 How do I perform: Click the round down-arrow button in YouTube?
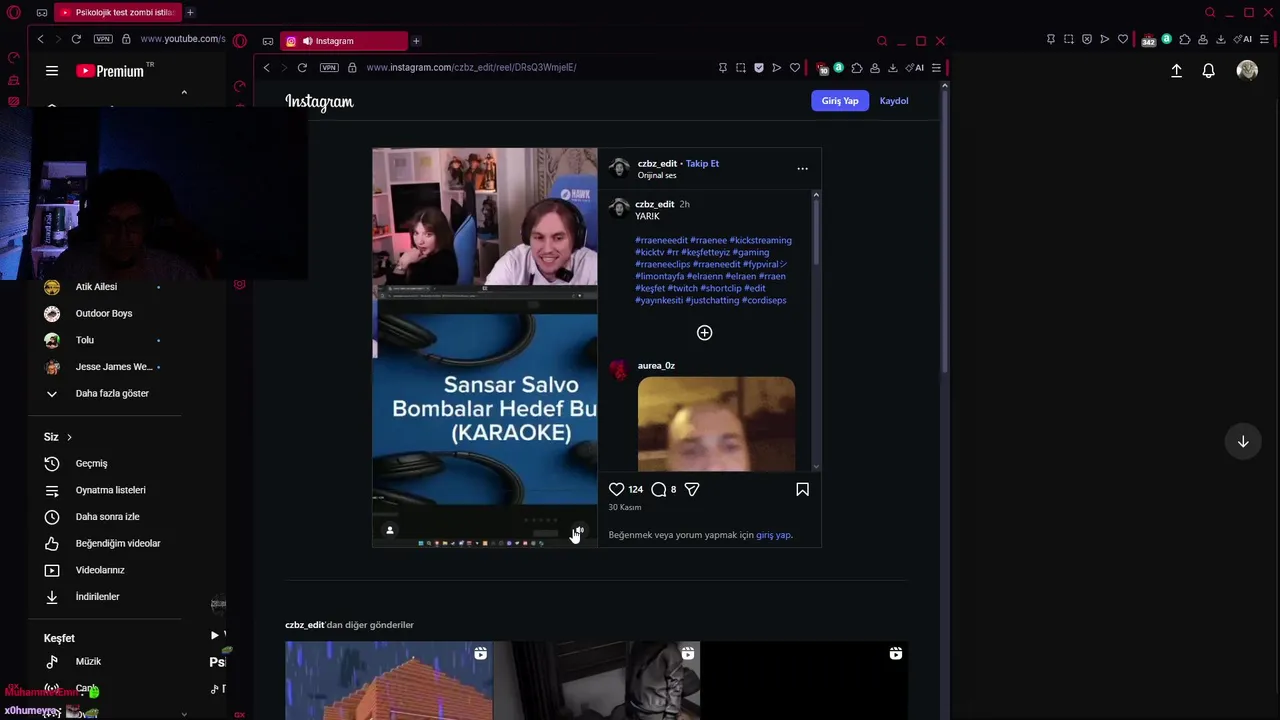(1243, 442)
